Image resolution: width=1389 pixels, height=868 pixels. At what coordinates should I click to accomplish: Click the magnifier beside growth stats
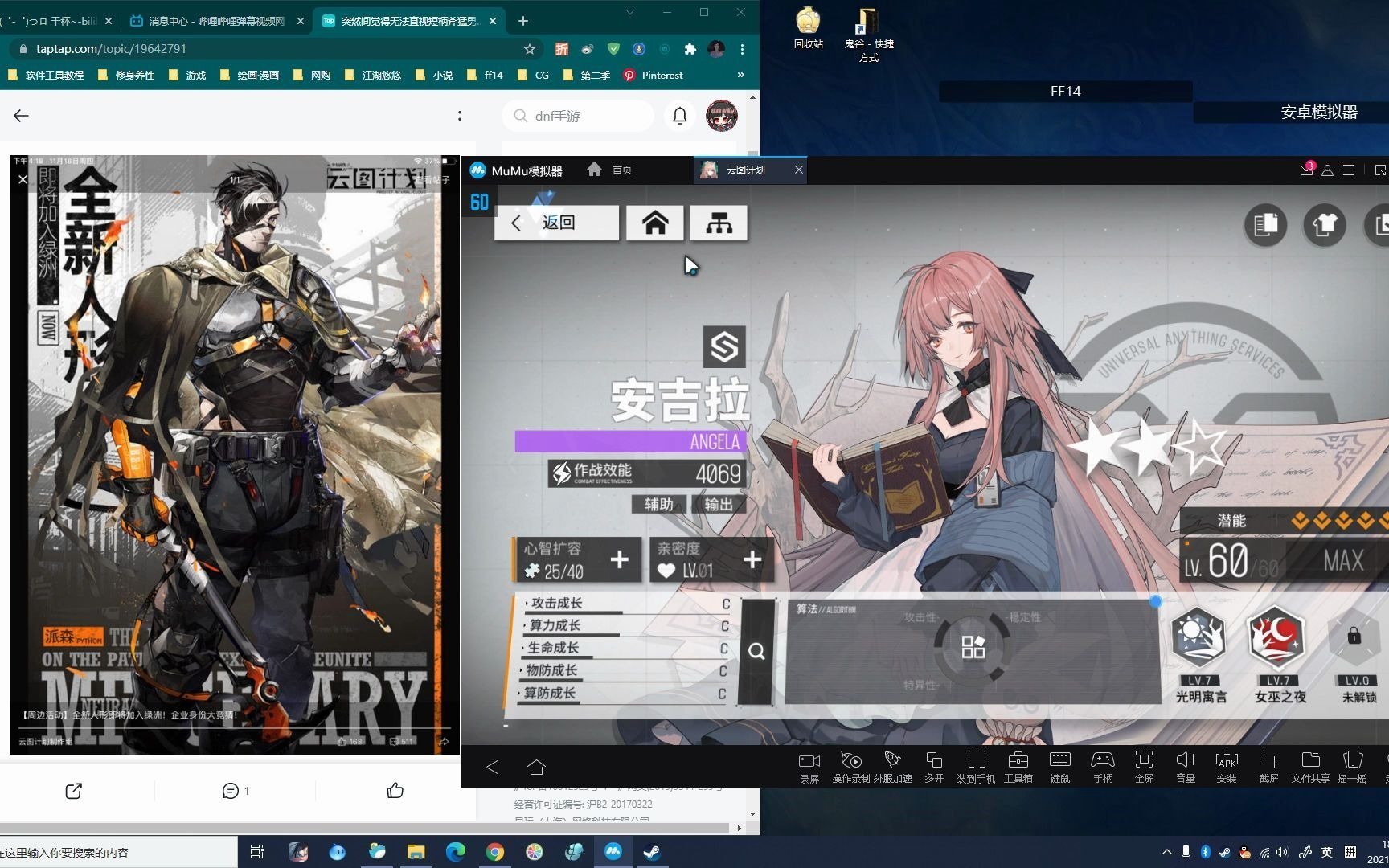(x=756, y=651)
